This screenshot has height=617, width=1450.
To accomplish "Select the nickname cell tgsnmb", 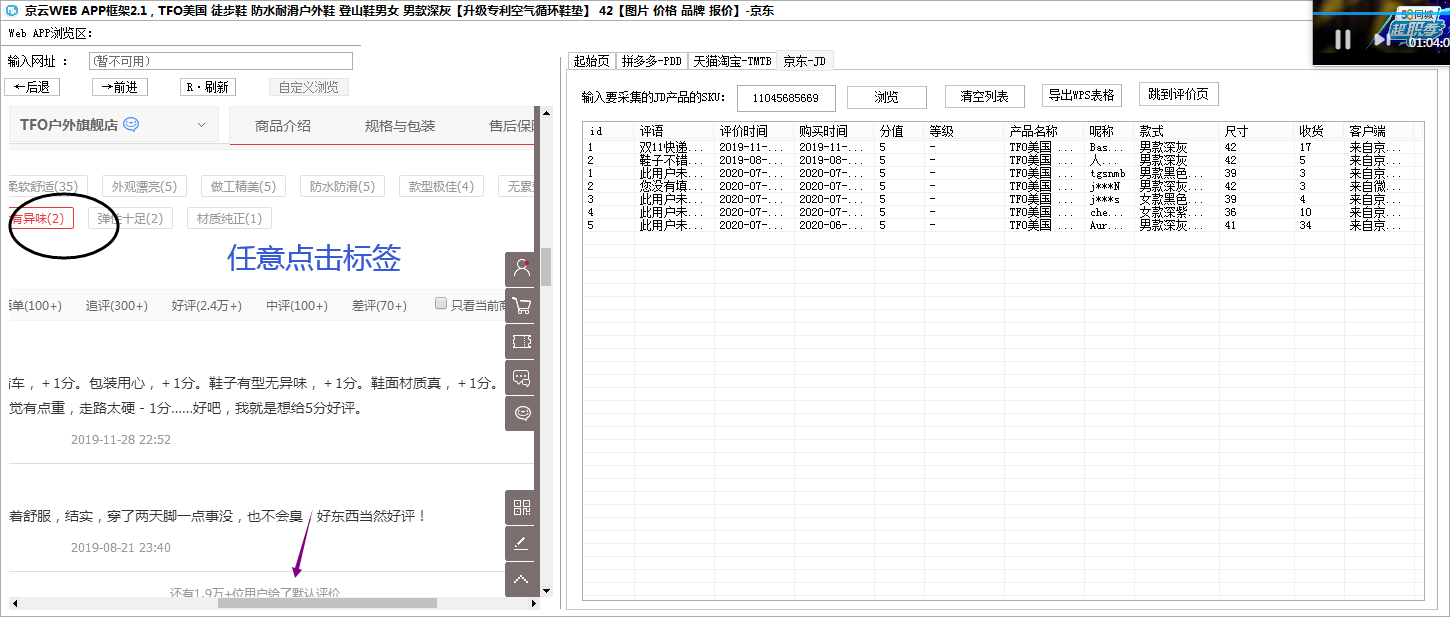I will pos(1109,173).
